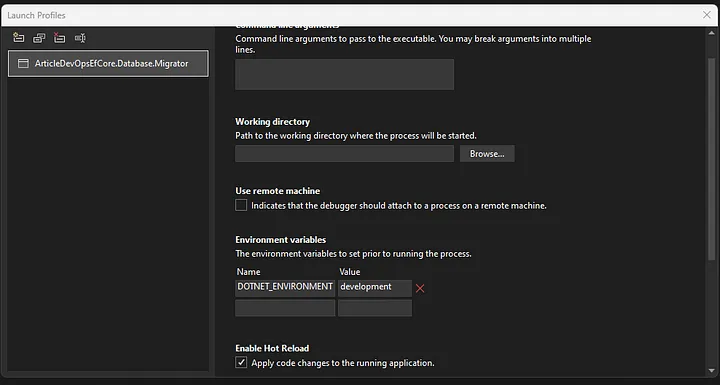Screen dimensions: 720x385
Task: Click the empty new variable Name field
Action: coord(285,308)
